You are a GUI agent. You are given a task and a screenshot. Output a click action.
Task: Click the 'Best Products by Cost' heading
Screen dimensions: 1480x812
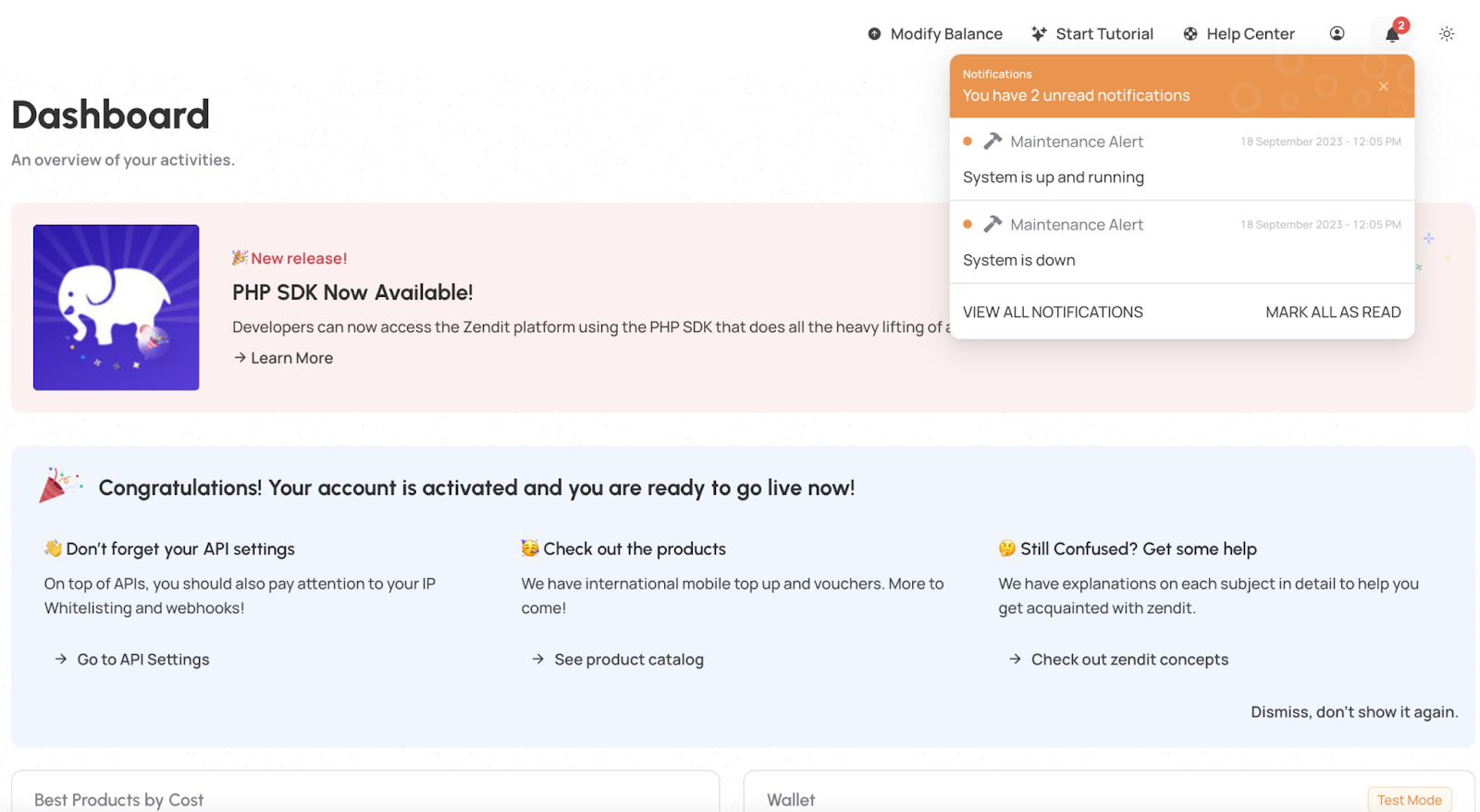[x=118, y=800]
